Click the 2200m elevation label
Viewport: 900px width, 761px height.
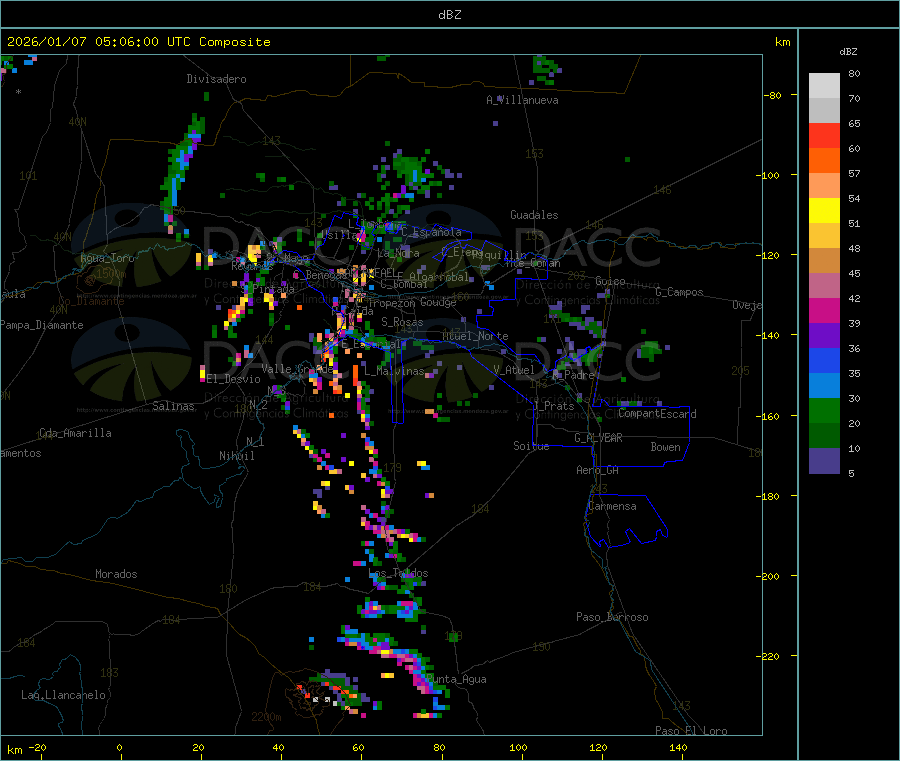266,717
